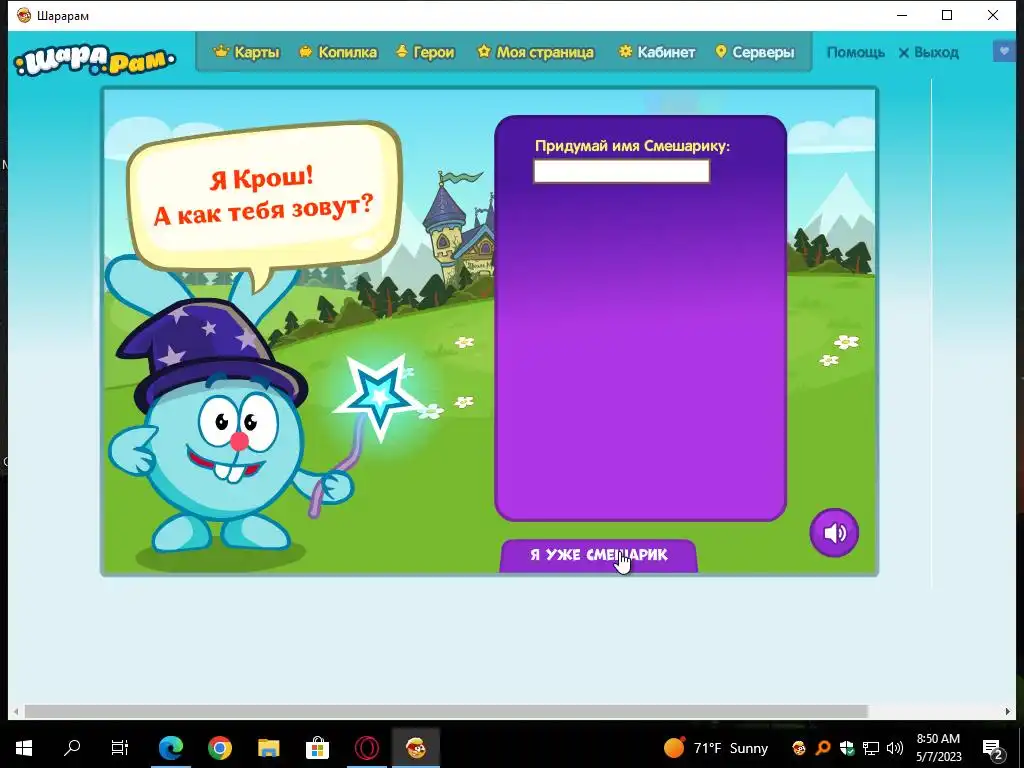Viewport: 1024px width, 768px height.
Task: Open Opera browser from the taskbar
Action: [366, 747]
